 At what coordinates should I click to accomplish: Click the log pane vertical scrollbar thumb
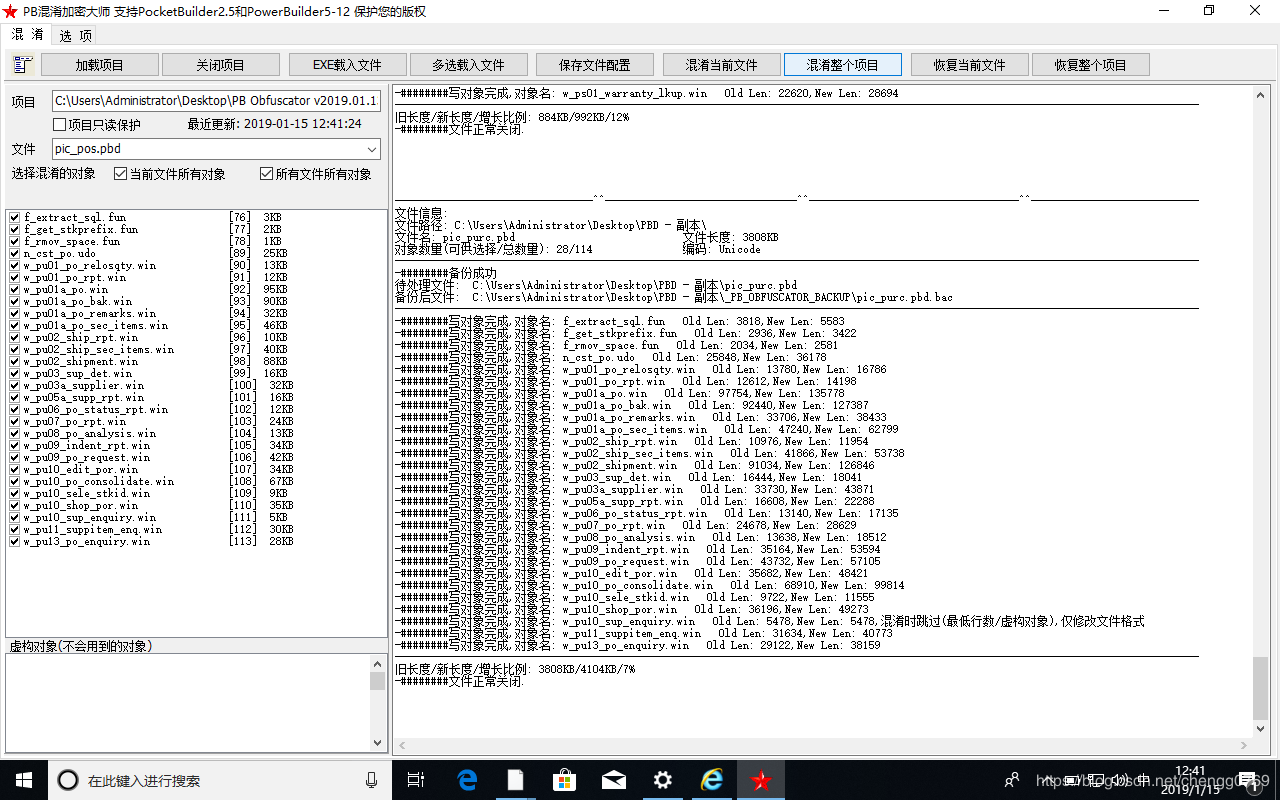pos(1261,688)
